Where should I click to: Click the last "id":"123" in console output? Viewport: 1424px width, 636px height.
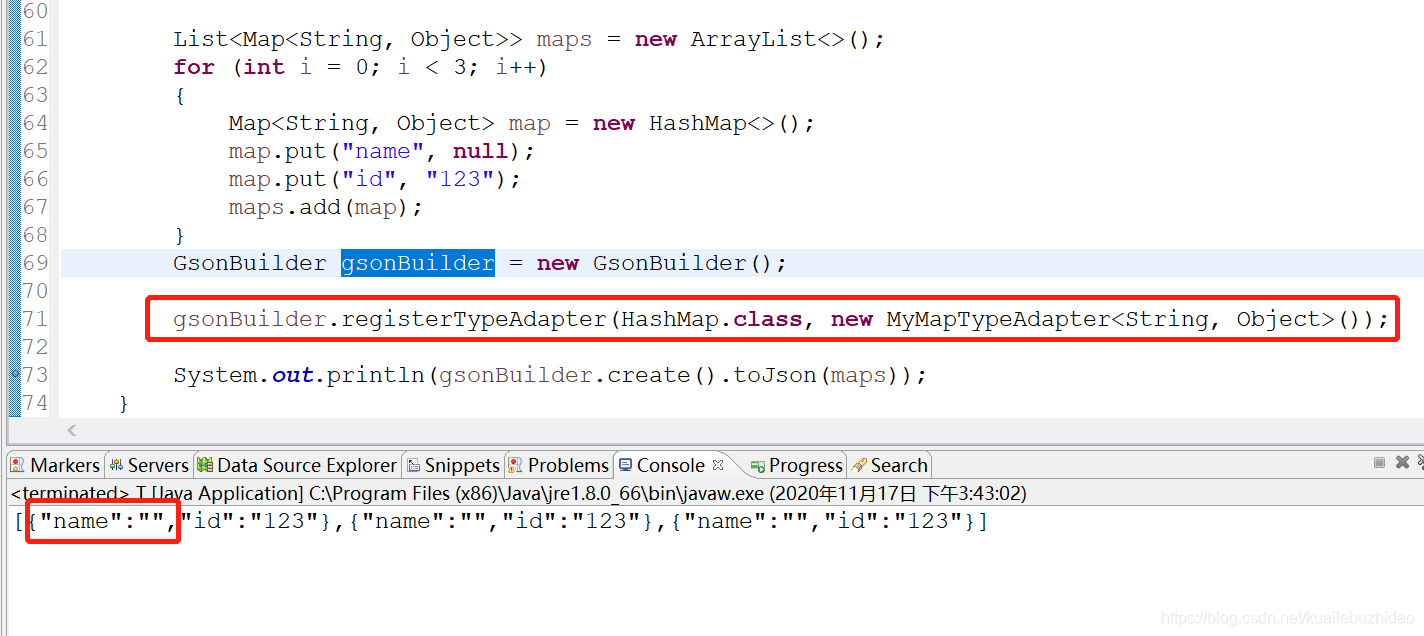(899, 521)
